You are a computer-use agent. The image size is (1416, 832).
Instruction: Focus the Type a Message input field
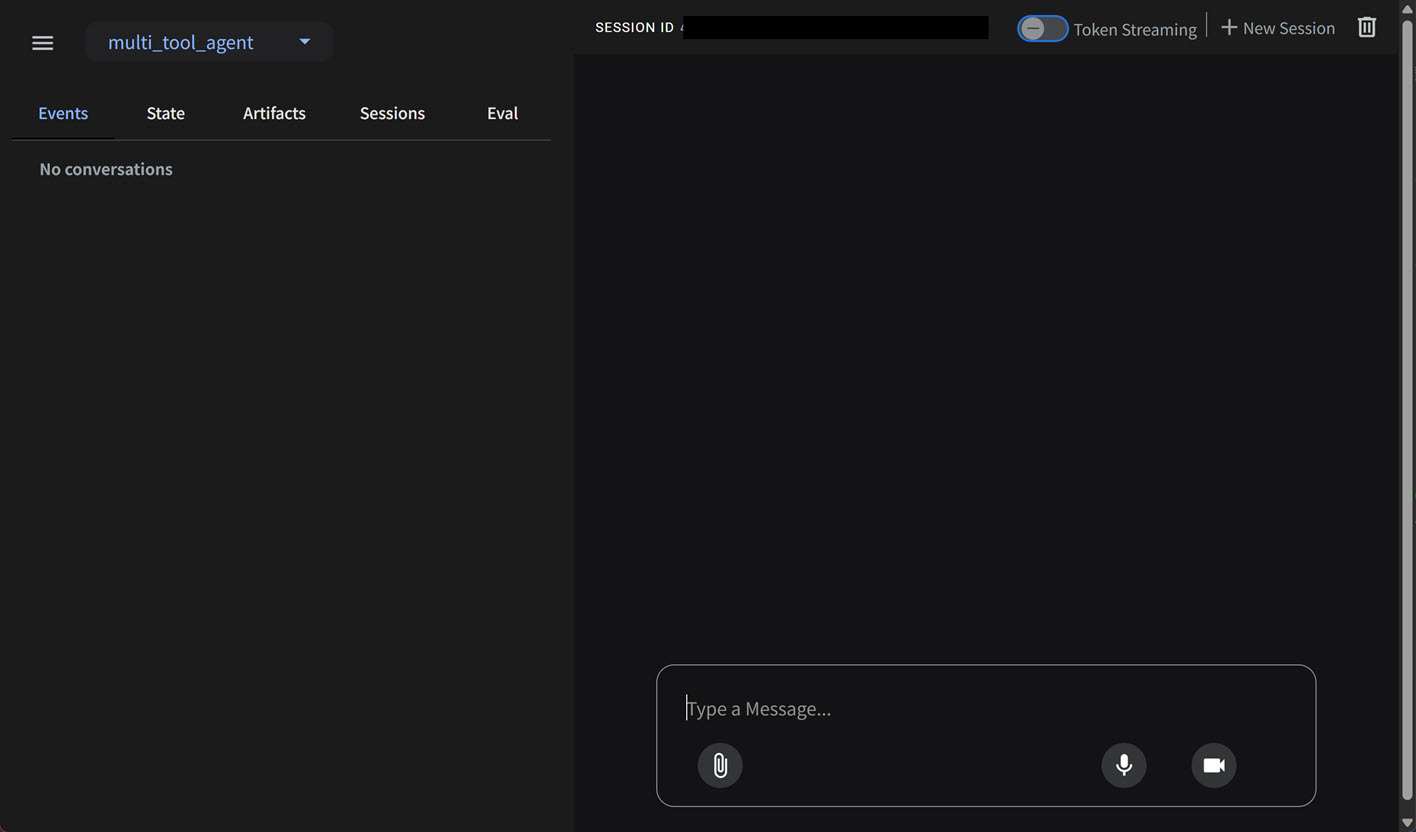pyautogui.click(x=900, y=708)
